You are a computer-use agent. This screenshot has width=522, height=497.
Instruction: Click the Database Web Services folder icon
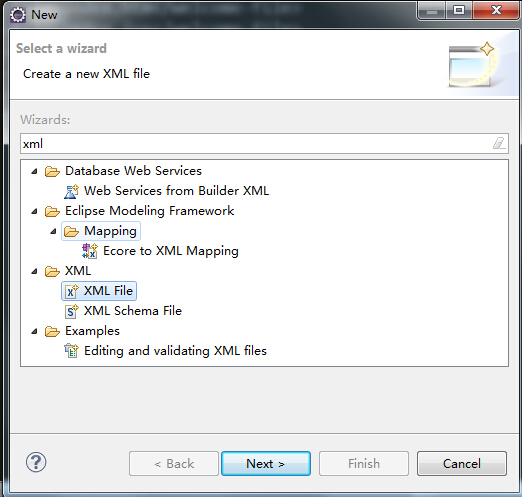[x=52, y=171]
